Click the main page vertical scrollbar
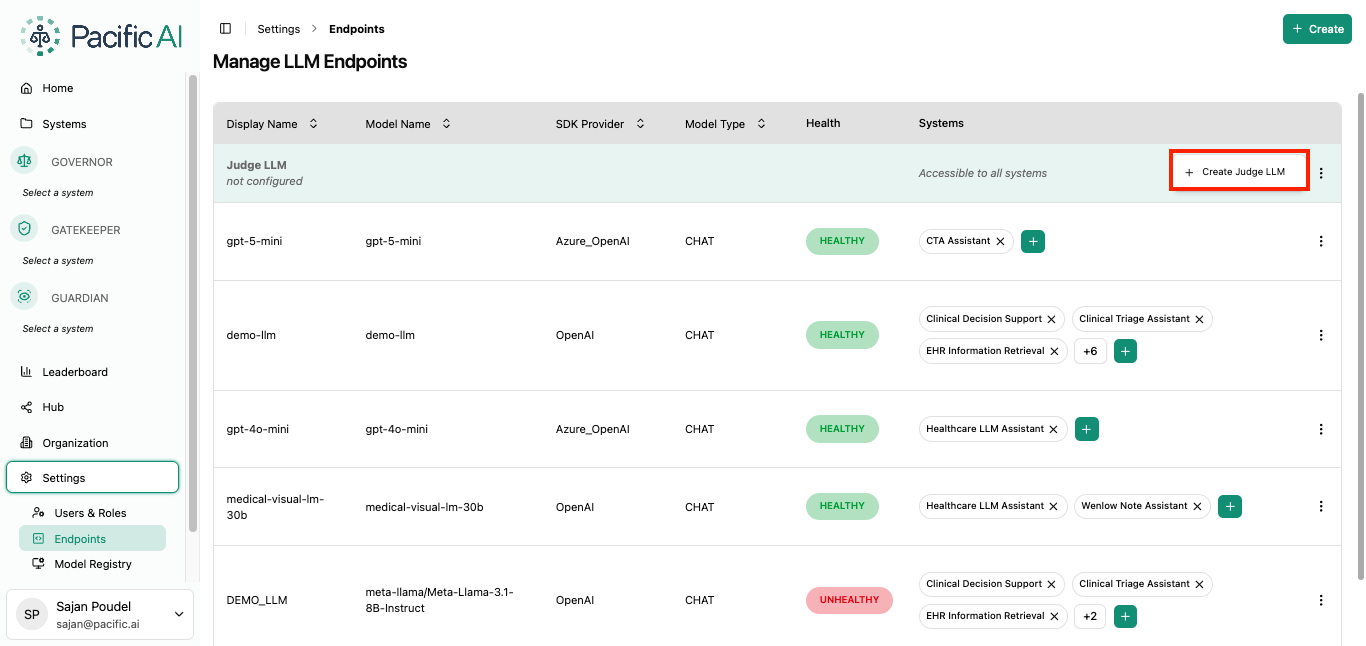The width and height of the screenshot is (1366, 646). [x=1360, y=336]
